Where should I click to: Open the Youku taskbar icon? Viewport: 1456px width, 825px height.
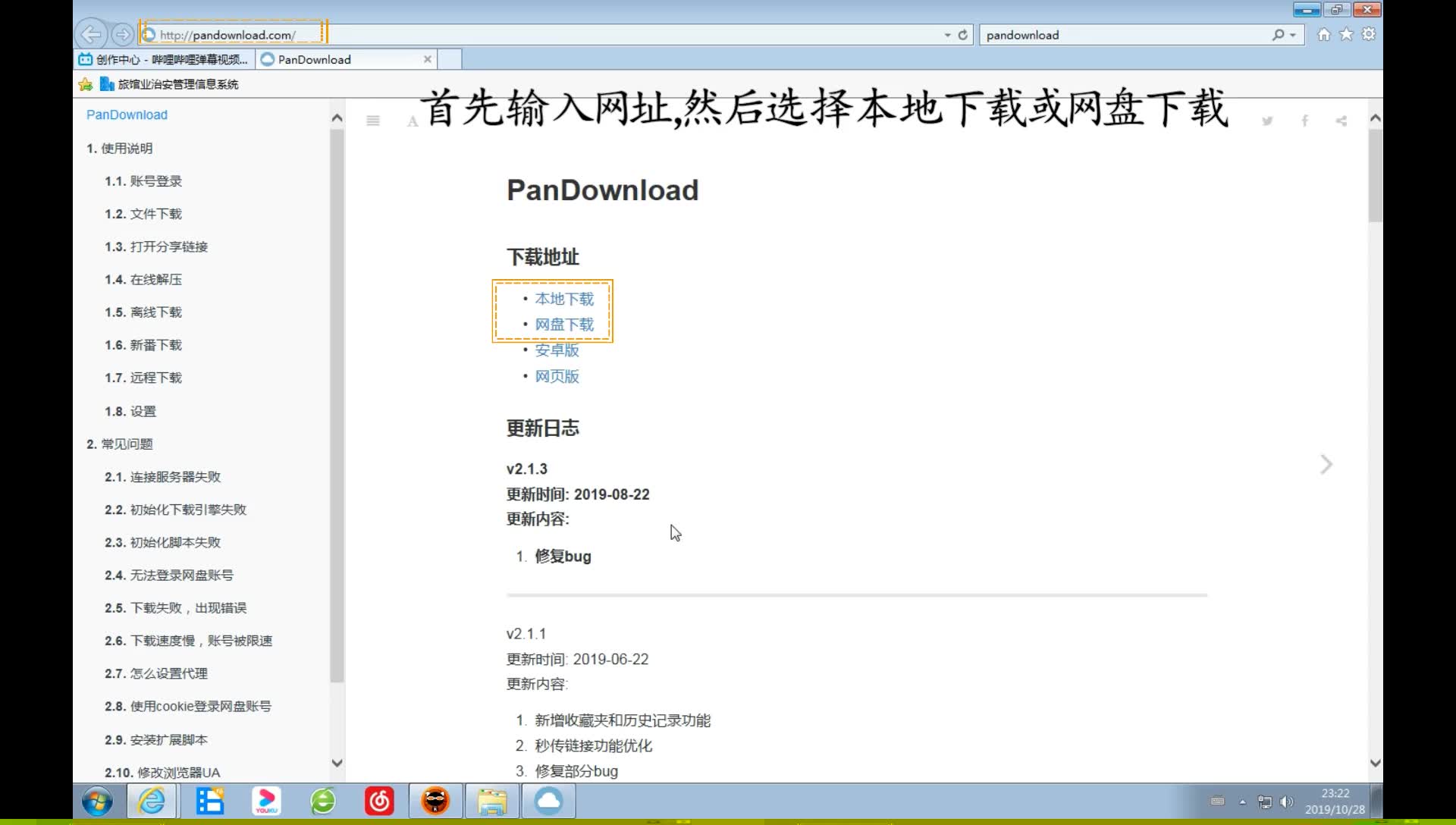coord(266,801)
